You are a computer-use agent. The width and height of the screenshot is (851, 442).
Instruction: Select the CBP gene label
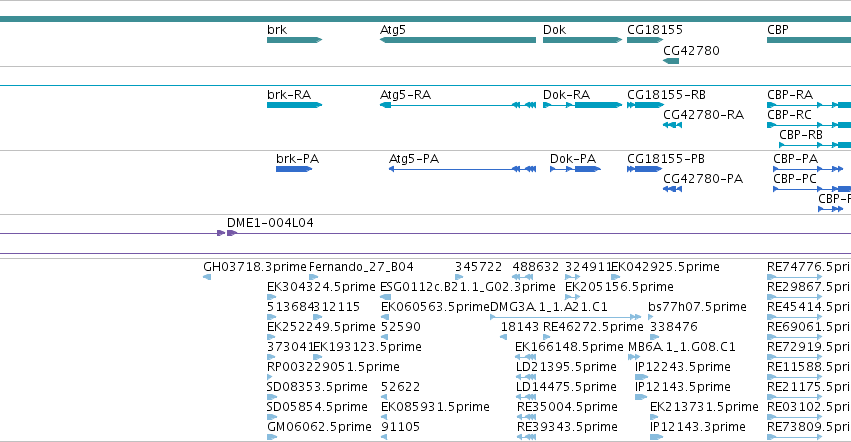pos(777,30)
